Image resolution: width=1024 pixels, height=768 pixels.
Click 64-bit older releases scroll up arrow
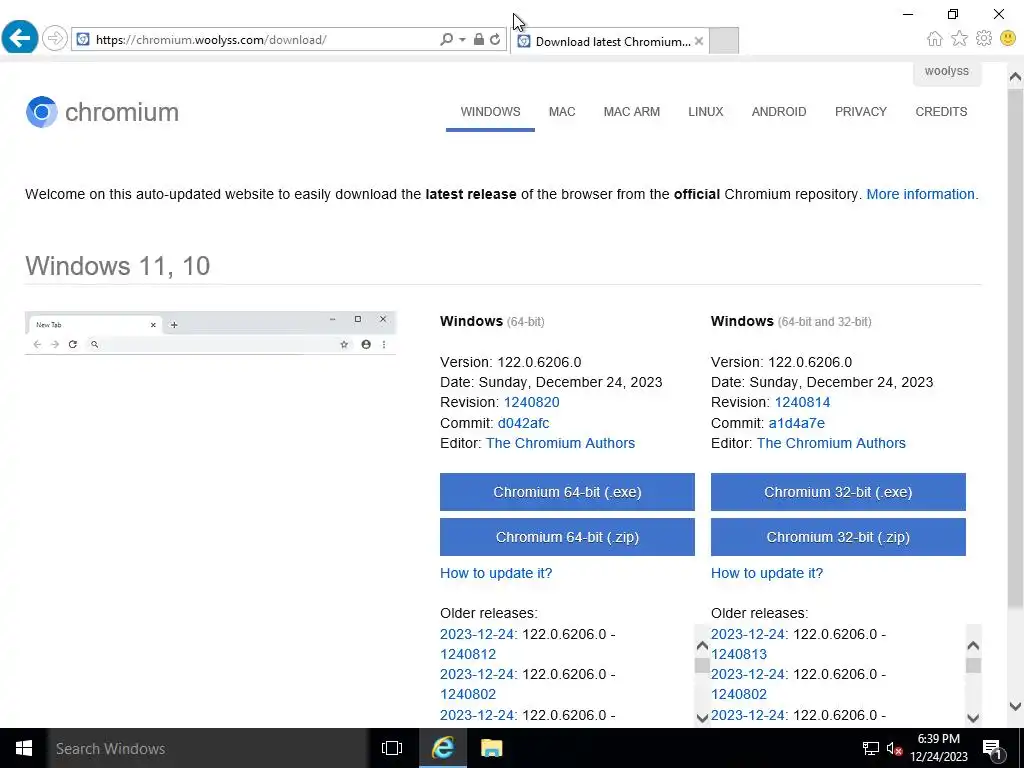click(702, 646)
